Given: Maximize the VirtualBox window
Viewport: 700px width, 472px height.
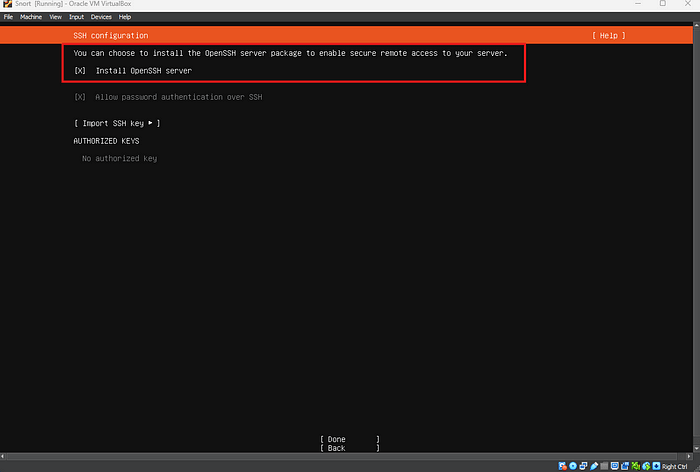Looking at the screenshot, I should [663, 4].
